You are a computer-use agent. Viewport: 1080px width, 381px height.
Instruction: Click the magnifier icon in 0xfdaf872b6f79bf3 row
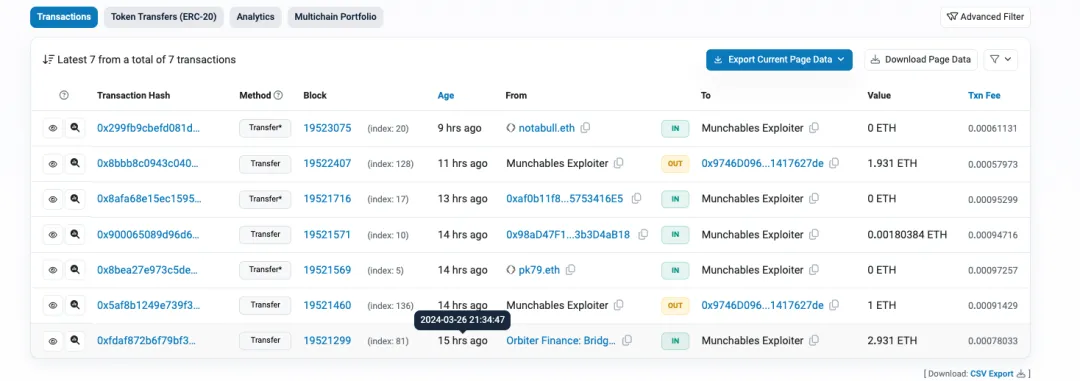[x=75, y=340]
